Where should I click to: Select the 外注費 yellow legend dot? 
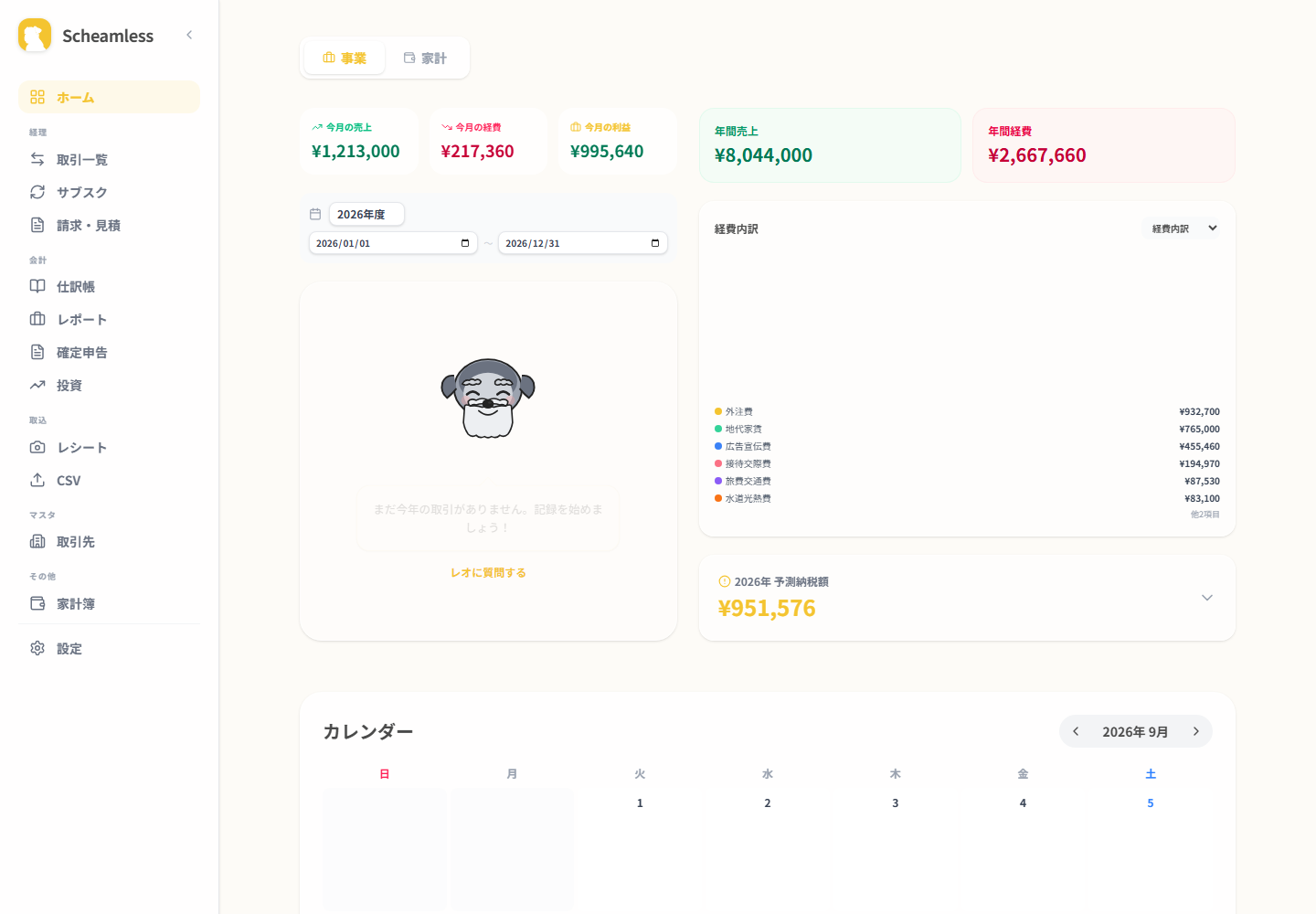click(718, 411)
